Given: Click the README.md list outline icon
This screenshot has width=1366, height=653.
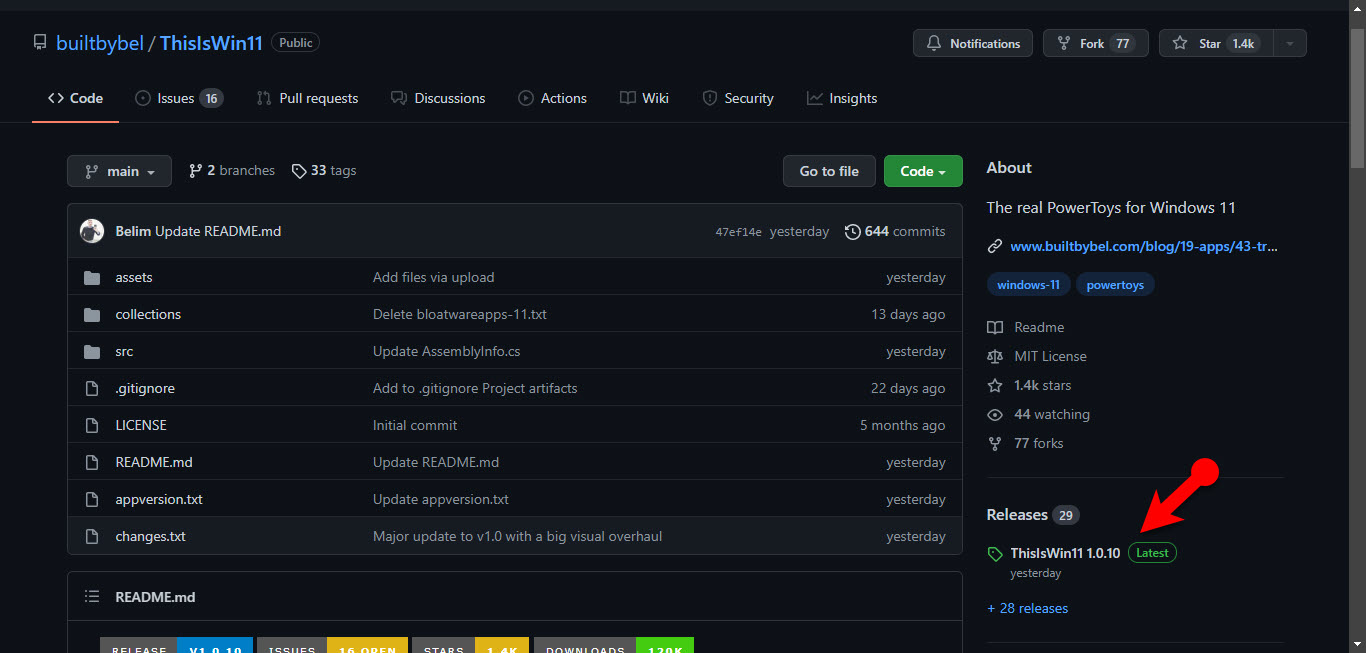Looking at the screenshot, I should (92, 597).
